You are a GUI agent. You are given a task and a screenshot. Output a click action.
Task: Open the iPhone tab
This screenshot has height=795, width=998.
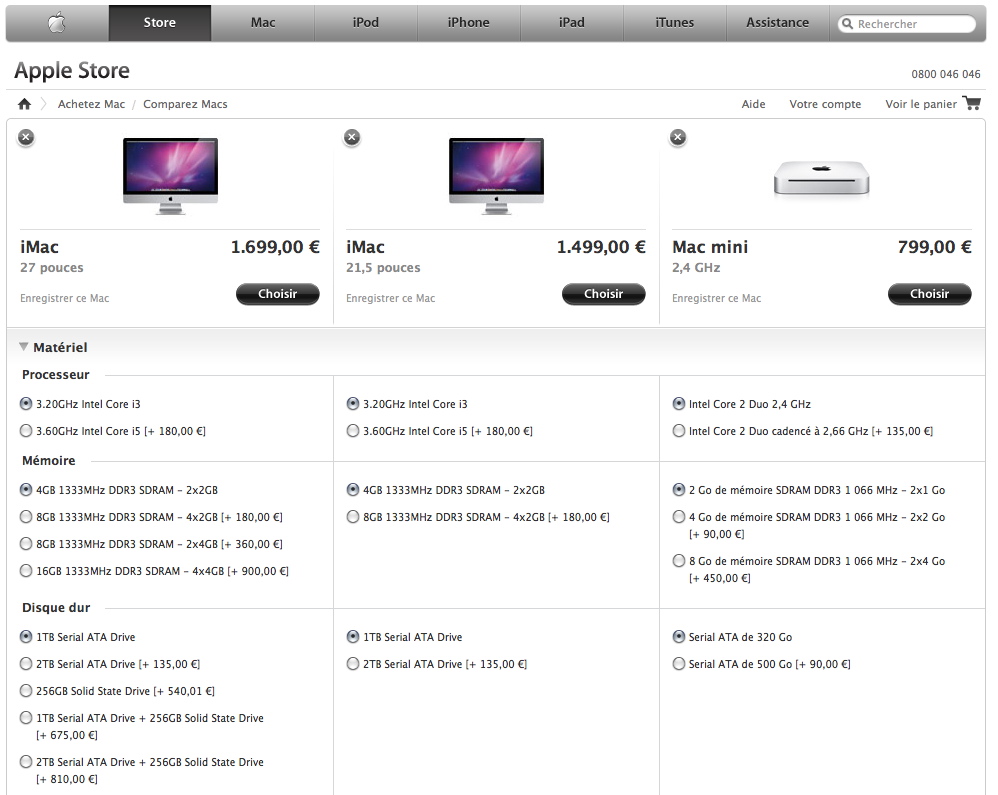[468, 23]
